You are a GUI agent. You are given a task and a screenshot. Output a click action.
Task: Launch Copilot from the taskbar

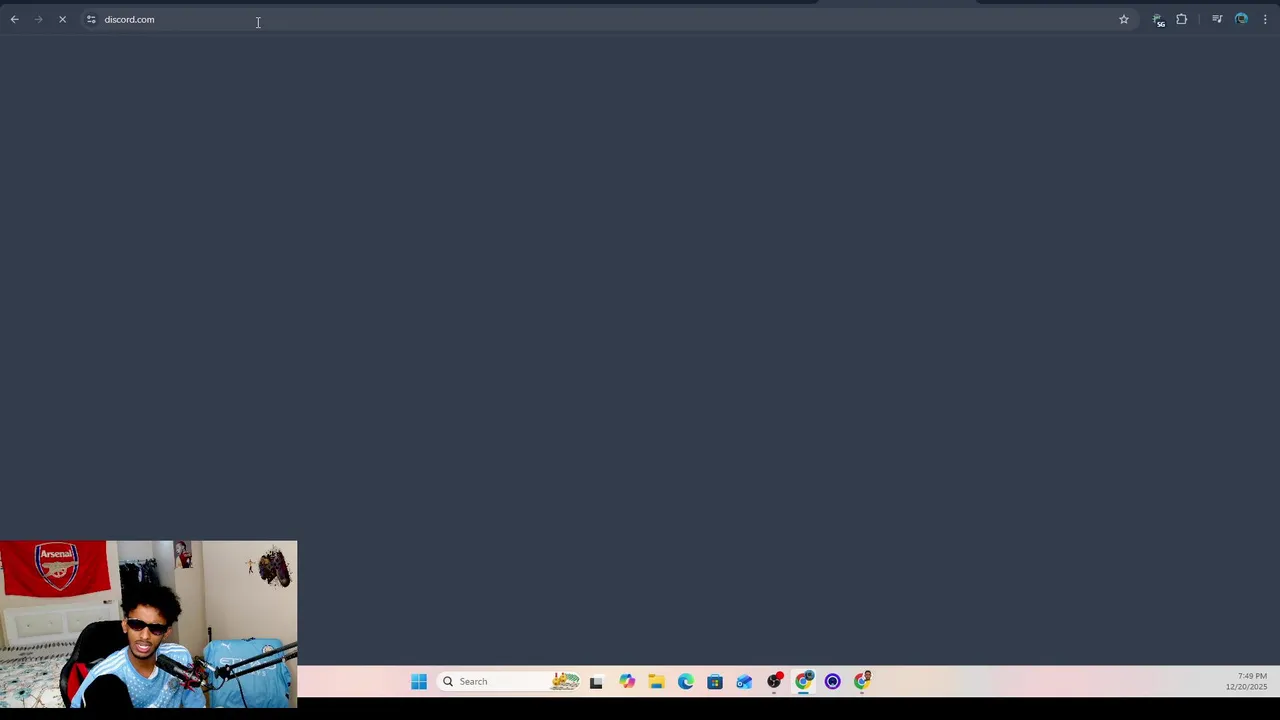pyautogui.click(x=627, y=682)
